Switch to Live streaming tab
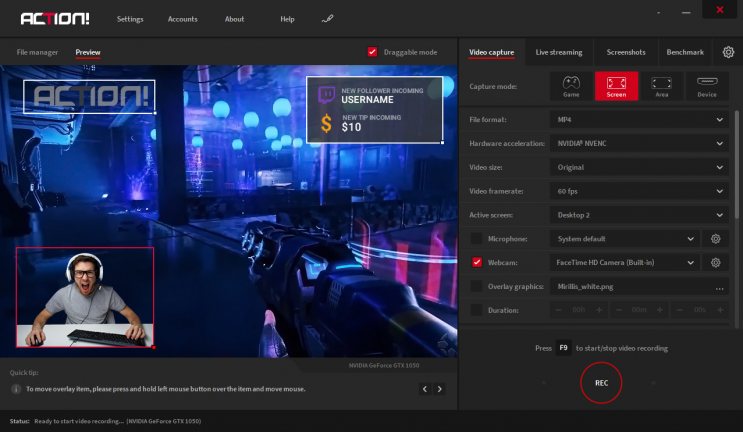The image size is (743, 432). click(x=559, y=52)
